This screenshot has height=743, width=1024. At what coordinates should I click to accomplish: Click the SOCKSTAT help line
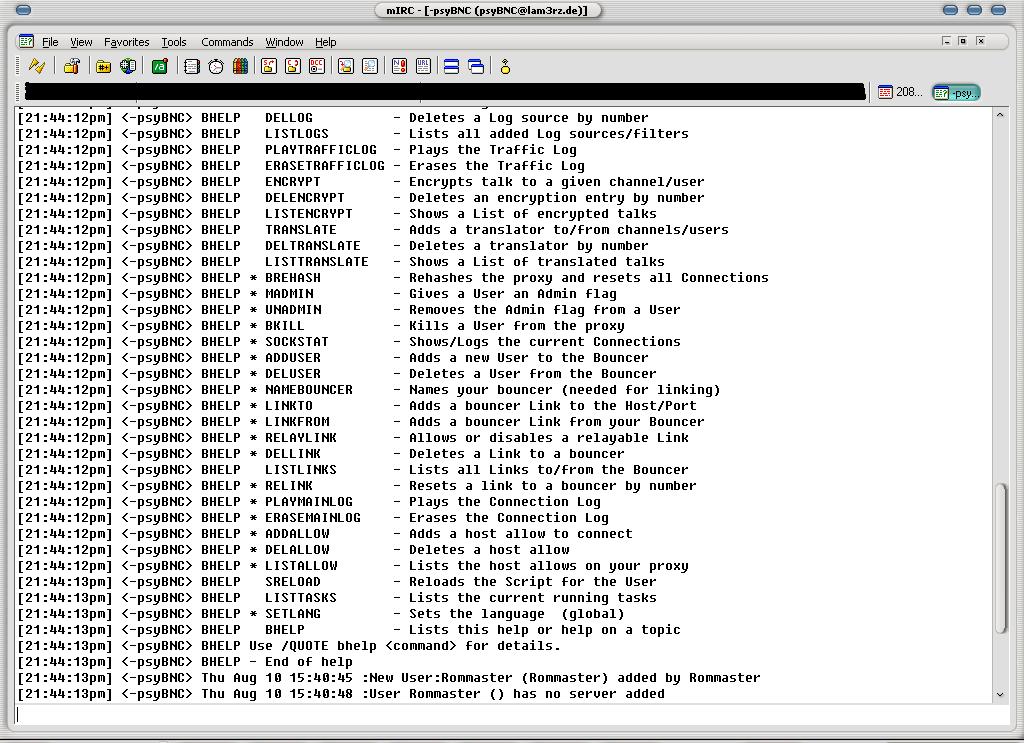349,341
